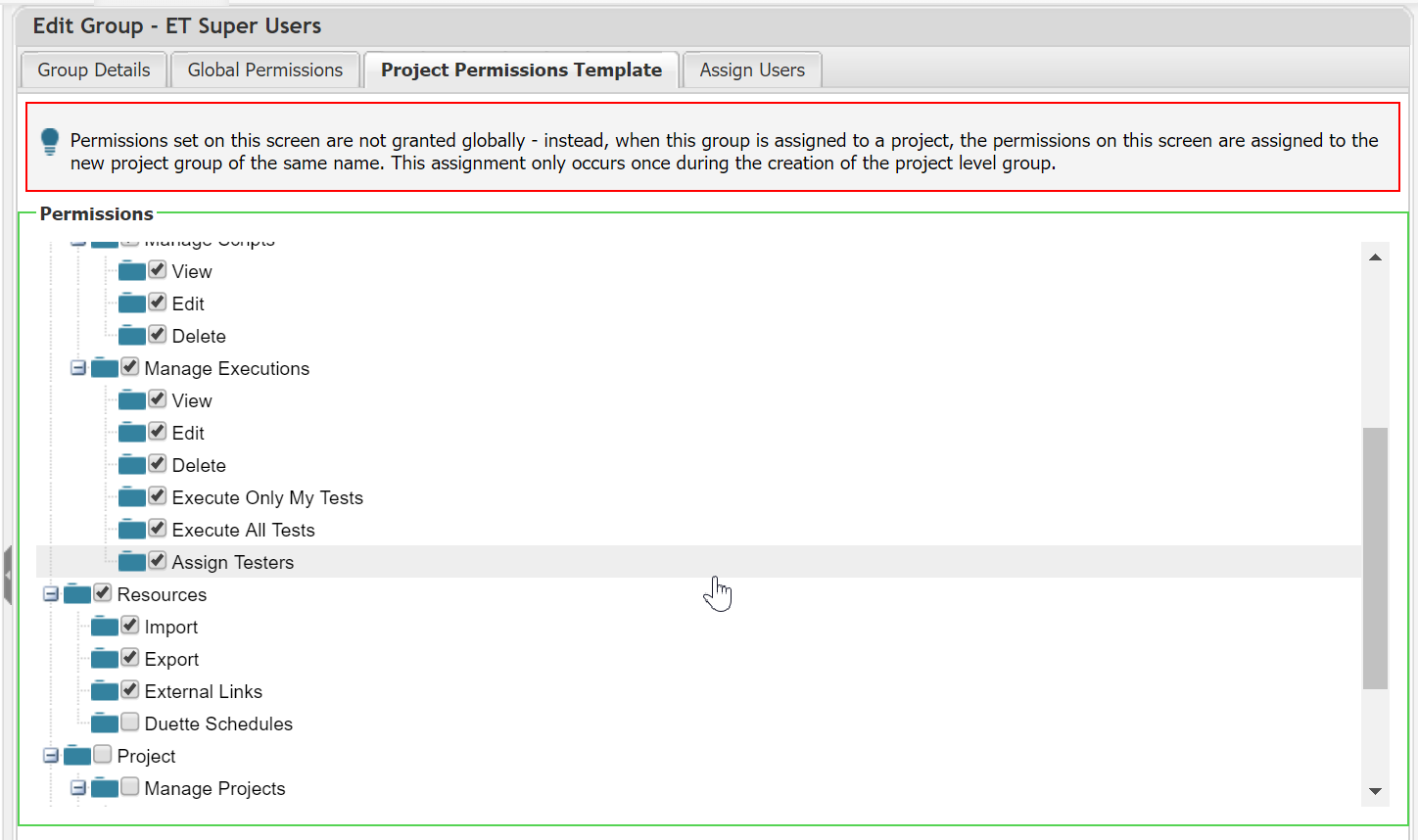Switch to the Global Permissions tab
Viewport: 1418px width, 840px height.
(265, 70)
